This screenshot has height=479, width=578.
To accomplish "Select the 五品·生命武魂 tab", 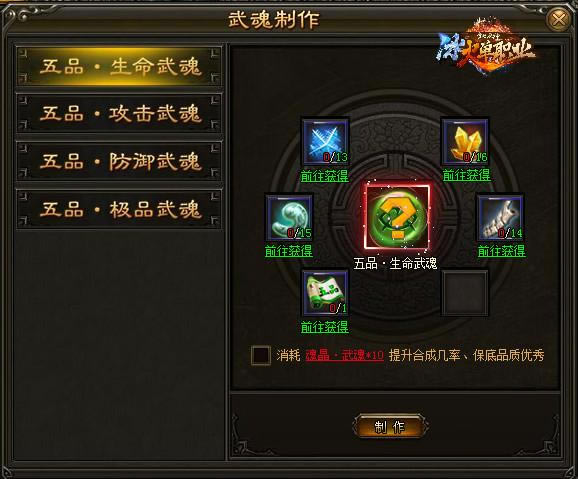I will click(x=119, y=67).
